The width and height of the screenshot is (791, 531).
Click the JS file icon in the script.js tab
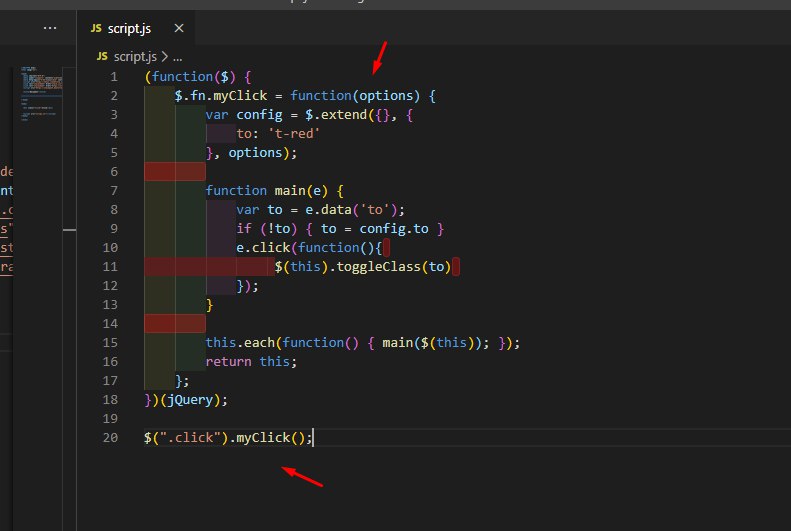tap(96, 28)
